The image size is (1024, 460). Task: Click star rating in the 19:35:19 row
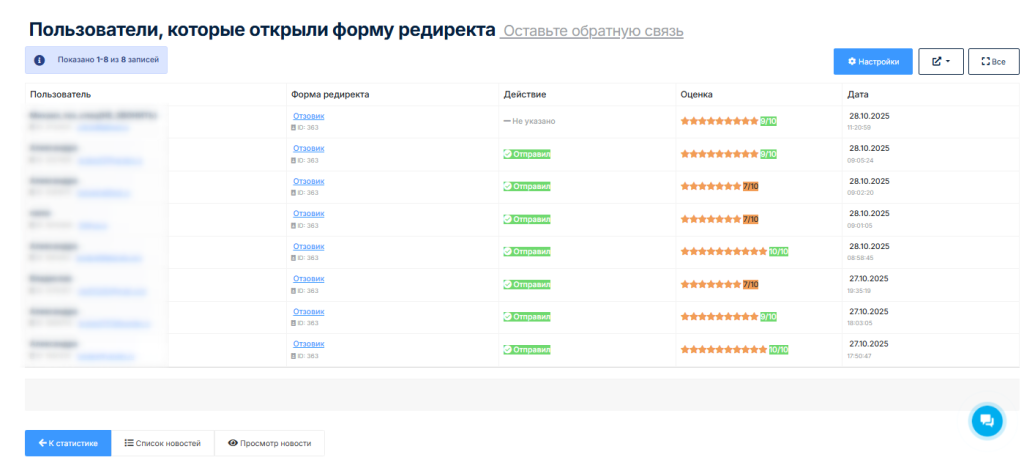click(711, 284)
